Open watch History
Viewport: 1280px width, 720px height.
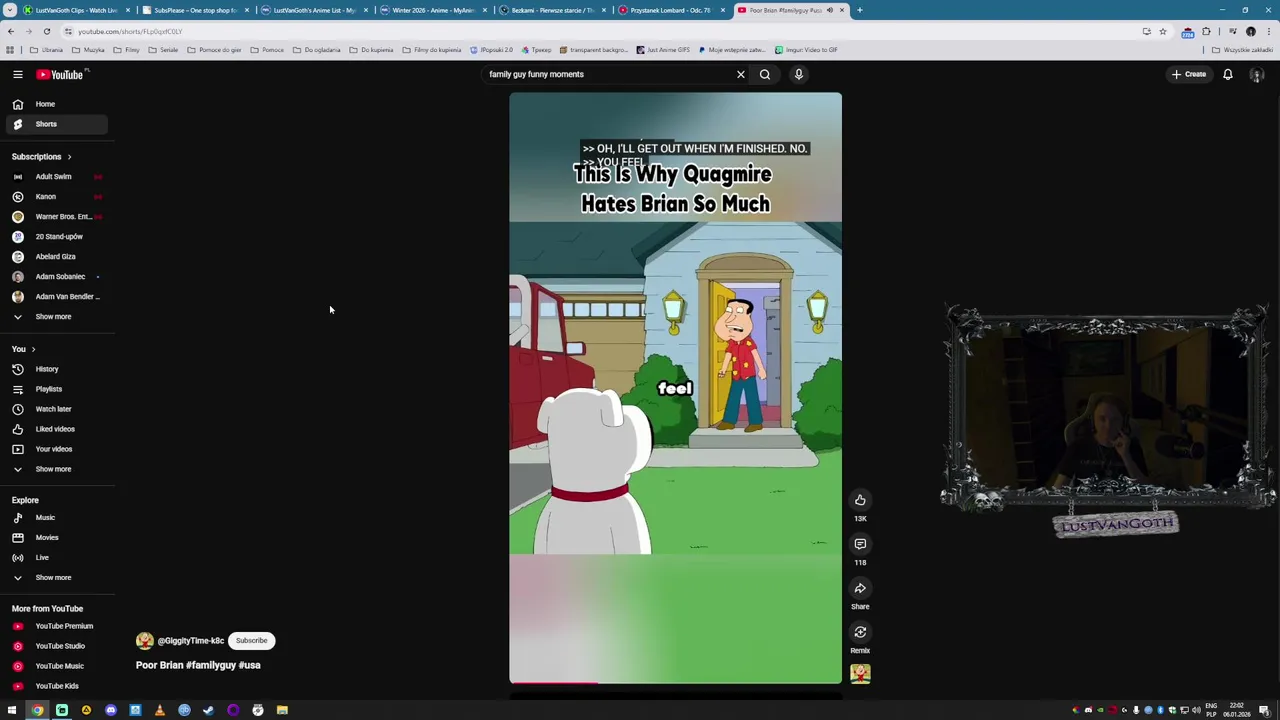point(55,369)
